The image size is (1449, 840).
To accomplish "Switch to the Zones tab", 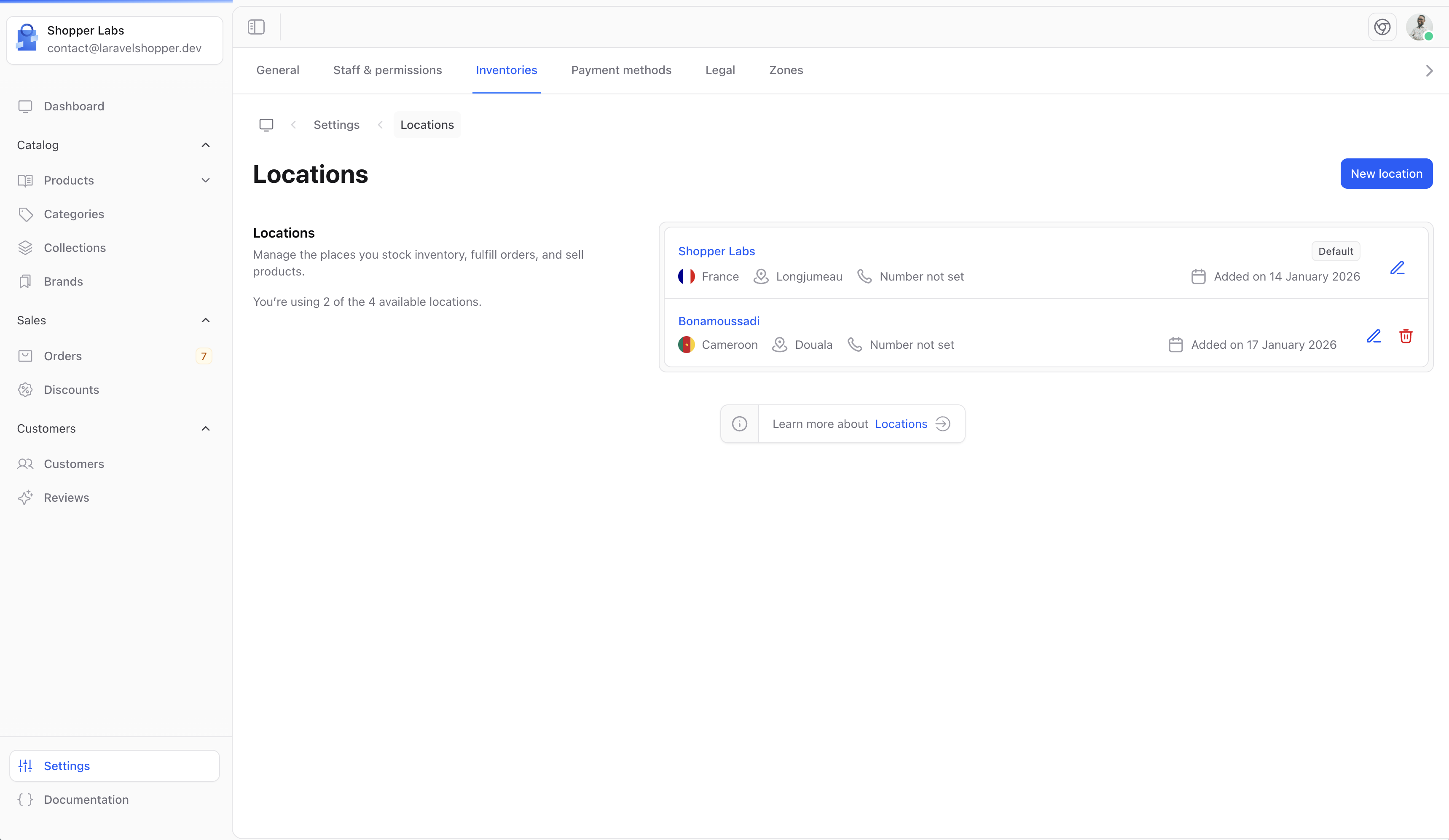I will pos(786,70).
